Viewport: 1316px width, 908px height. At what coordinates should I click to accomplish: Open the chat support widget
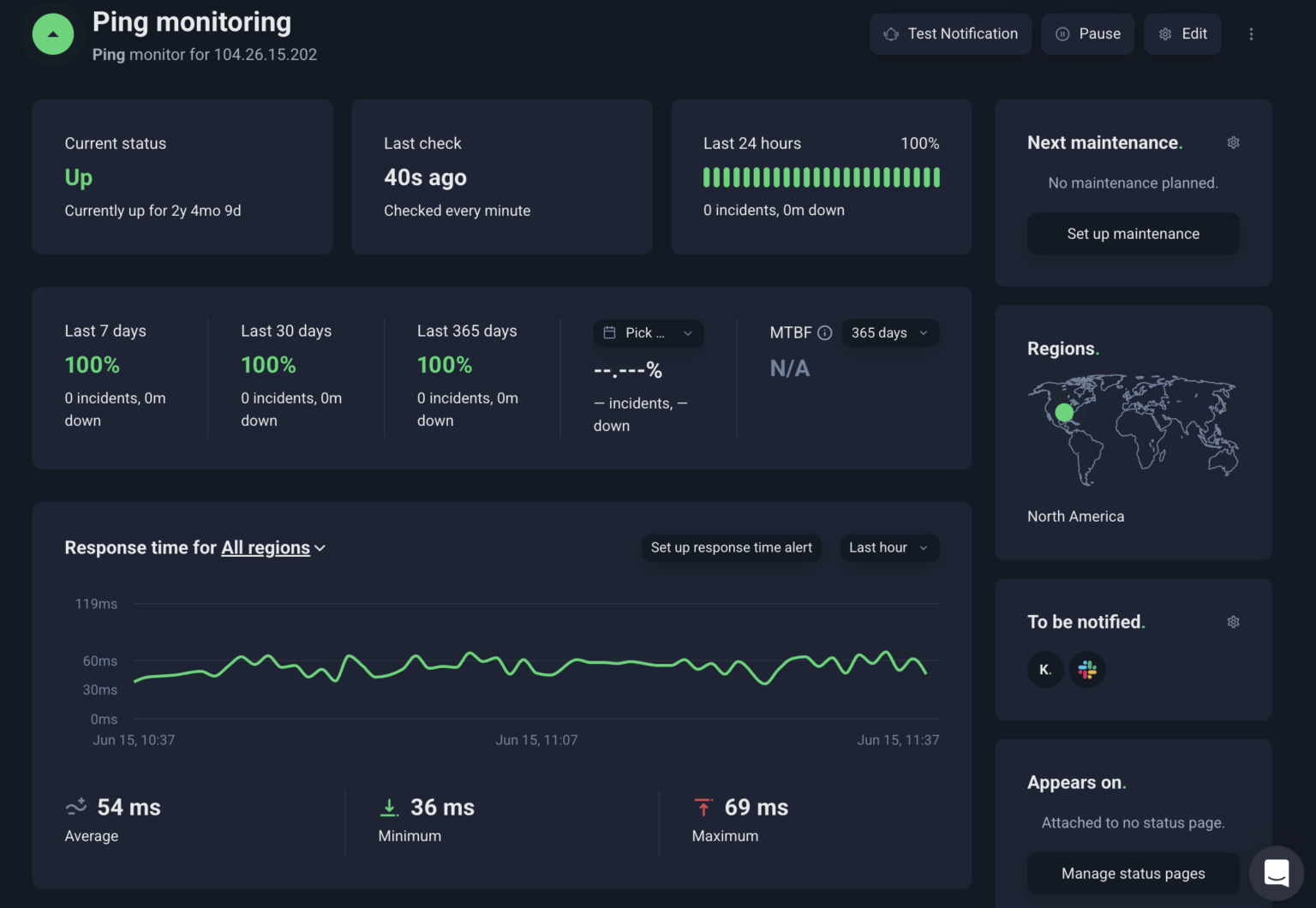[x=1277, y=874]
